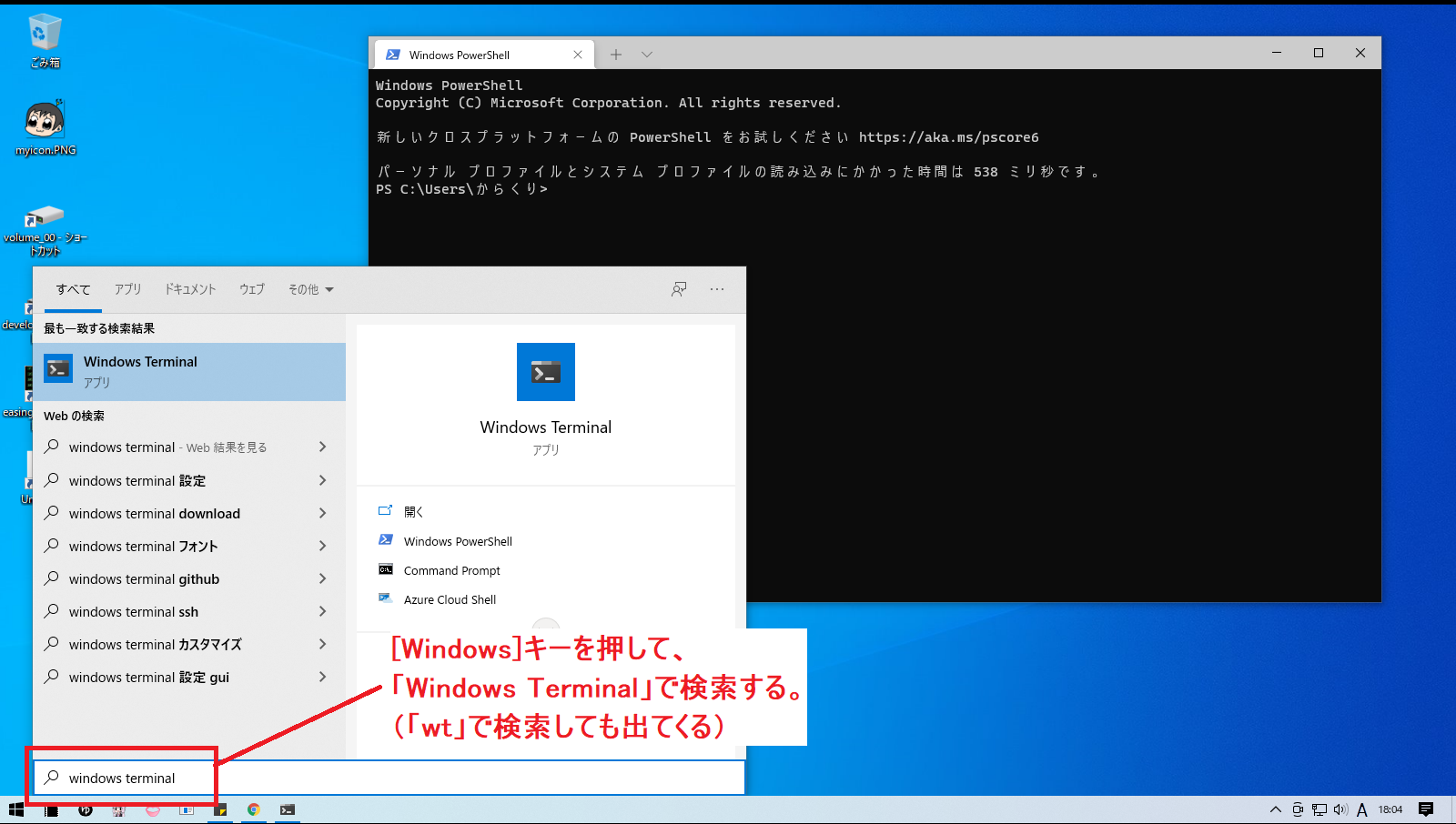Expand arrow for 'windows terminal 設定' suggestion
The width and height of the screenshot is (1456, 824).
322,480
